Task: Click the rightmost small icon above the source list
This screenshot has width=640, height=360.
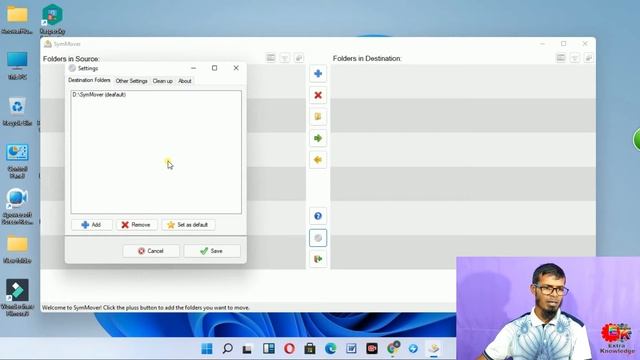Action: (x=298, y=58)
